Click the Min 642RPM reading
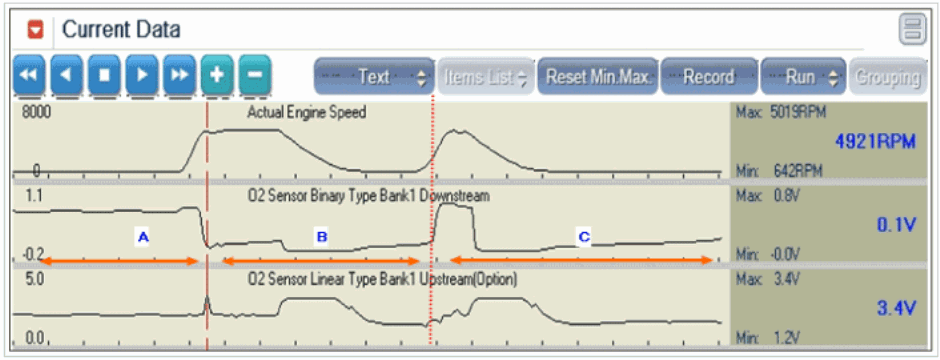Screen dimensions: 940x360 [x=779, y=171]
